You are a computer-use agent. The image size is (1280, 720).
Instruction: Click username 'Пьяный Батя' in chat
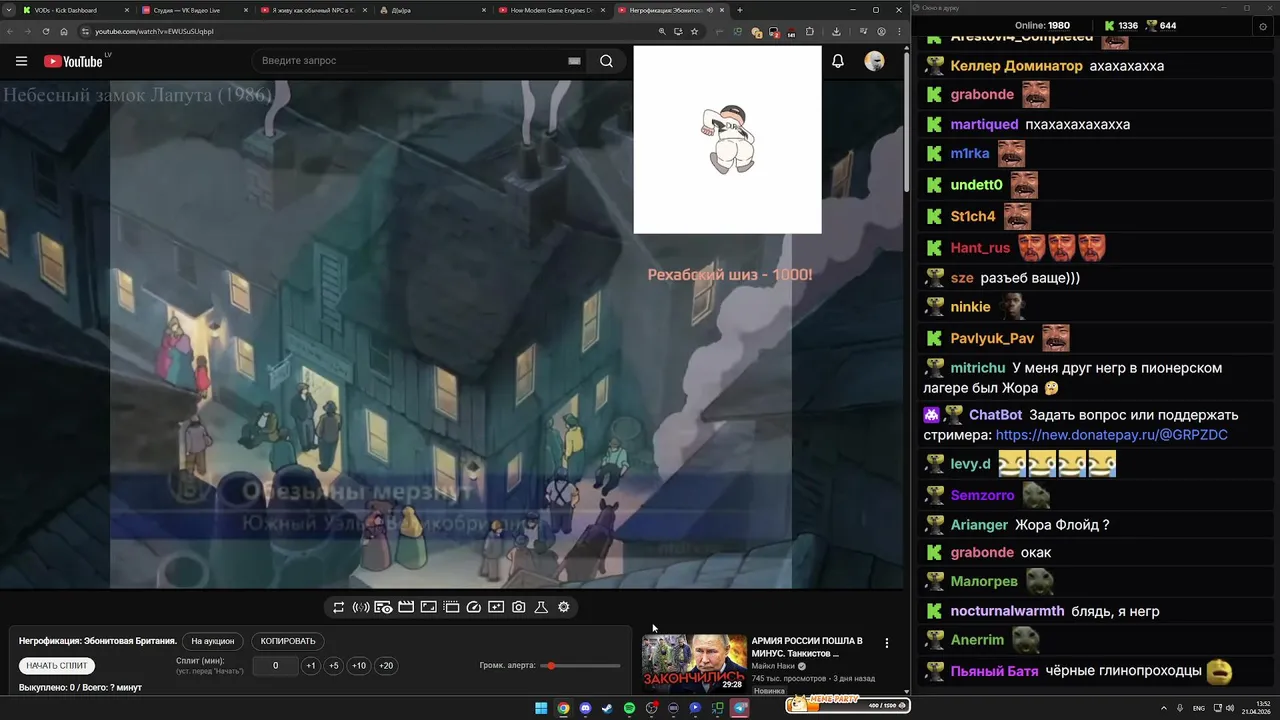click(x=994, y=671)
